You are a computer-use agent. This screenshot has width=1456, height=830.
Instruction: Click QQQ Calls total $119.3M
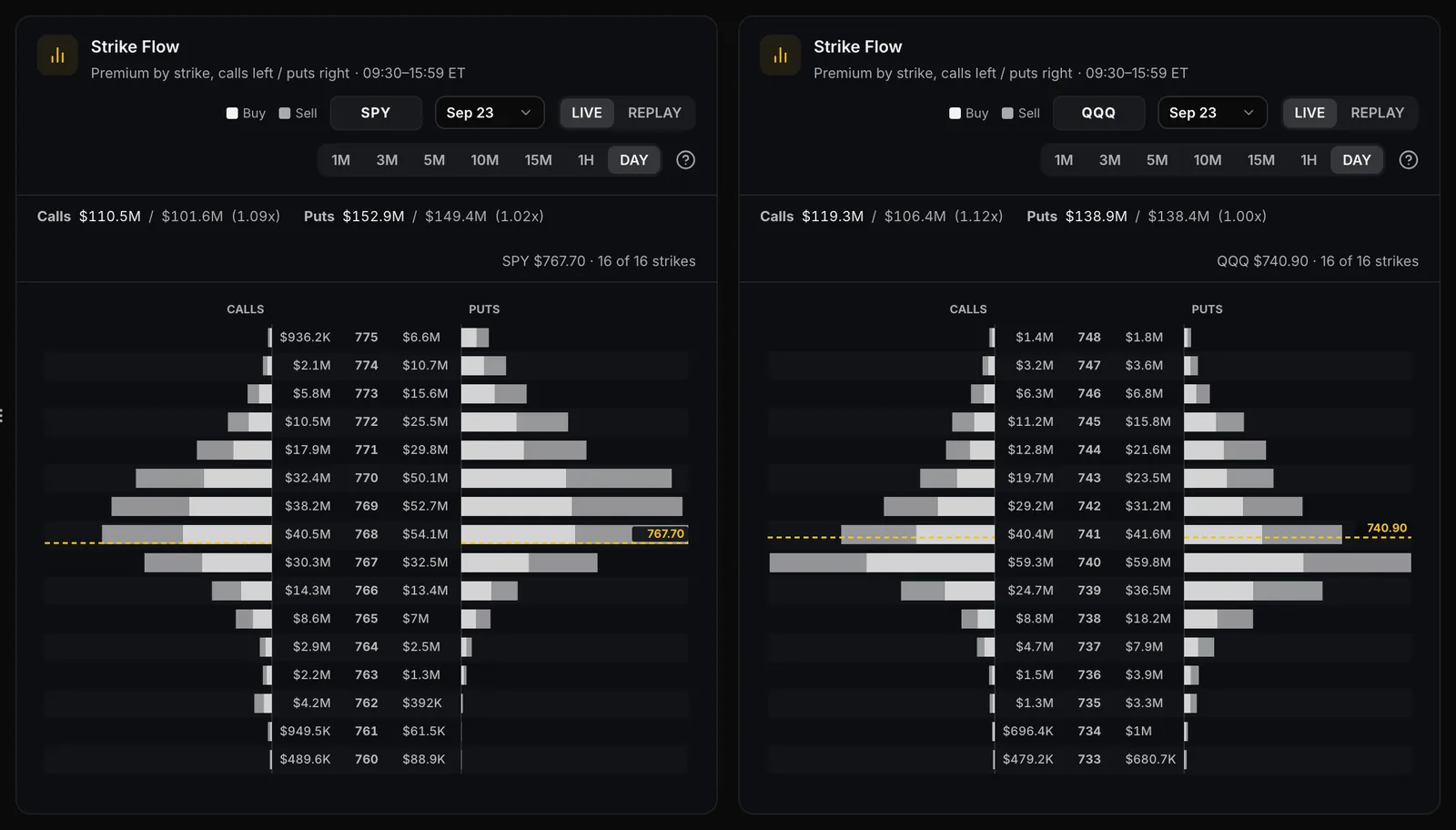(x=833, y=217)
